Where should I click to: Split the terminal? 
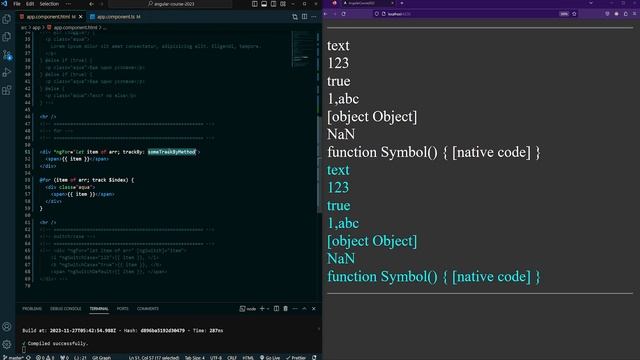[276, 309]
